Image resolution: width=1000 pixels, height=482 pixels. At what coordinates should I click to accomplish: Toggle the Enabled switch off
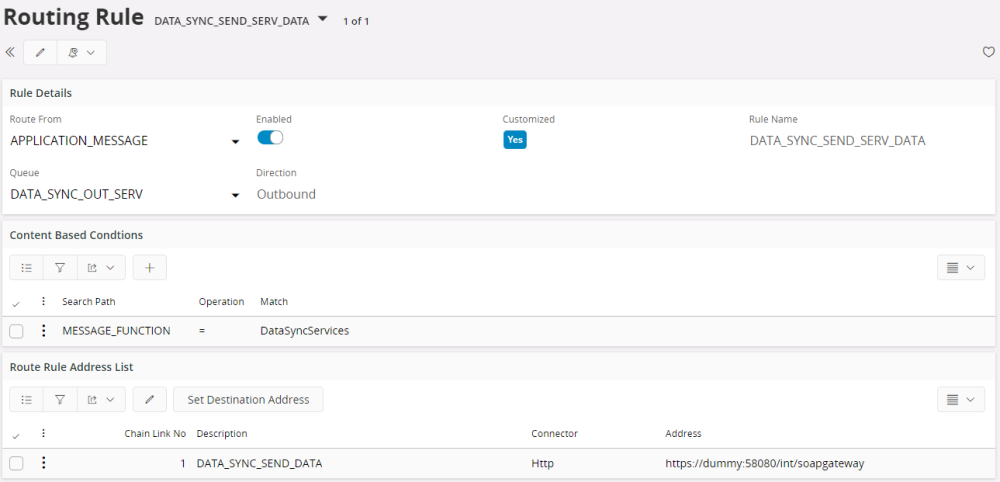270,138
